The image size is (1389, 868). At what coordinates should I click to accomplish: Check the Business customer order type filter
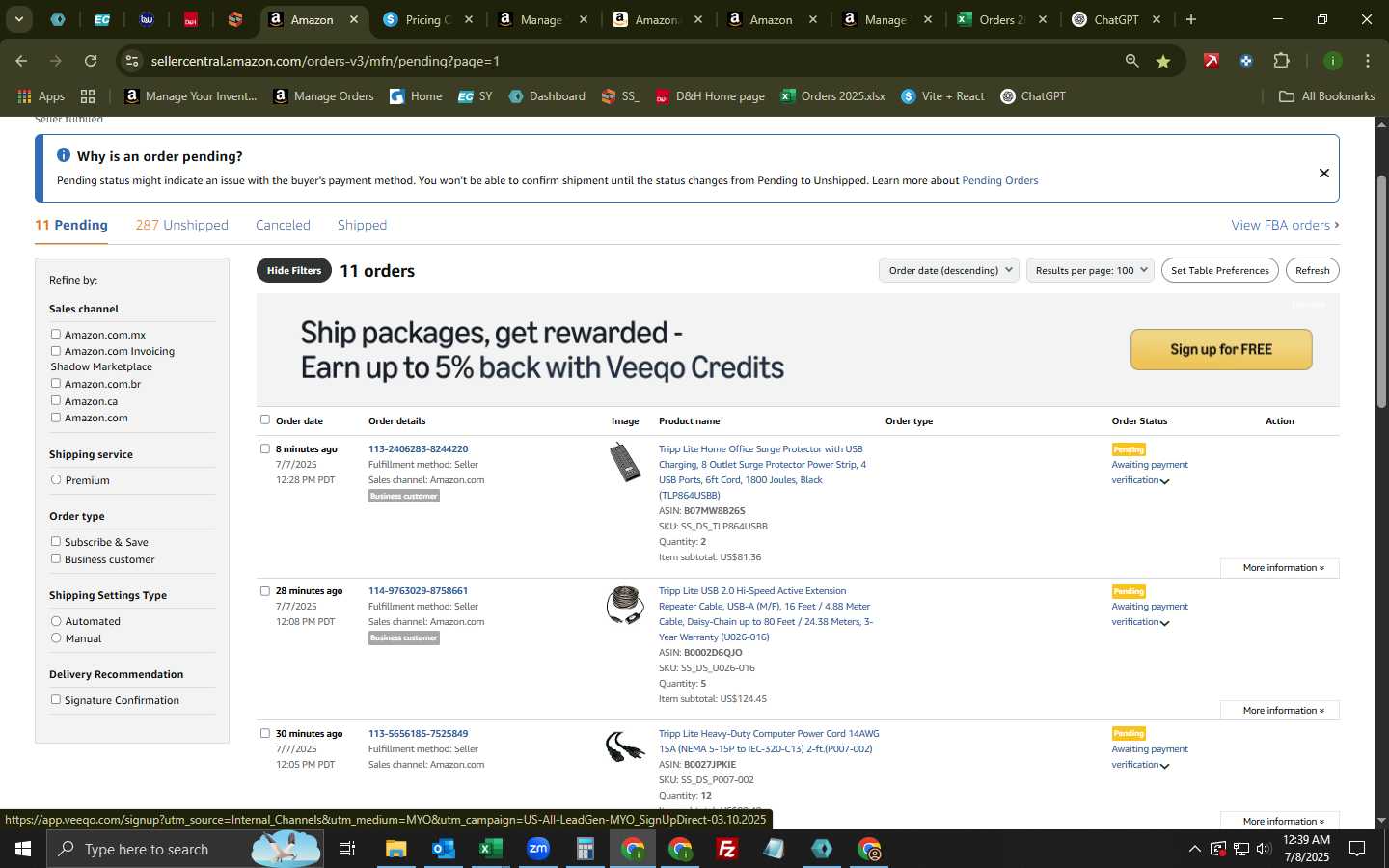coord(56,558)
